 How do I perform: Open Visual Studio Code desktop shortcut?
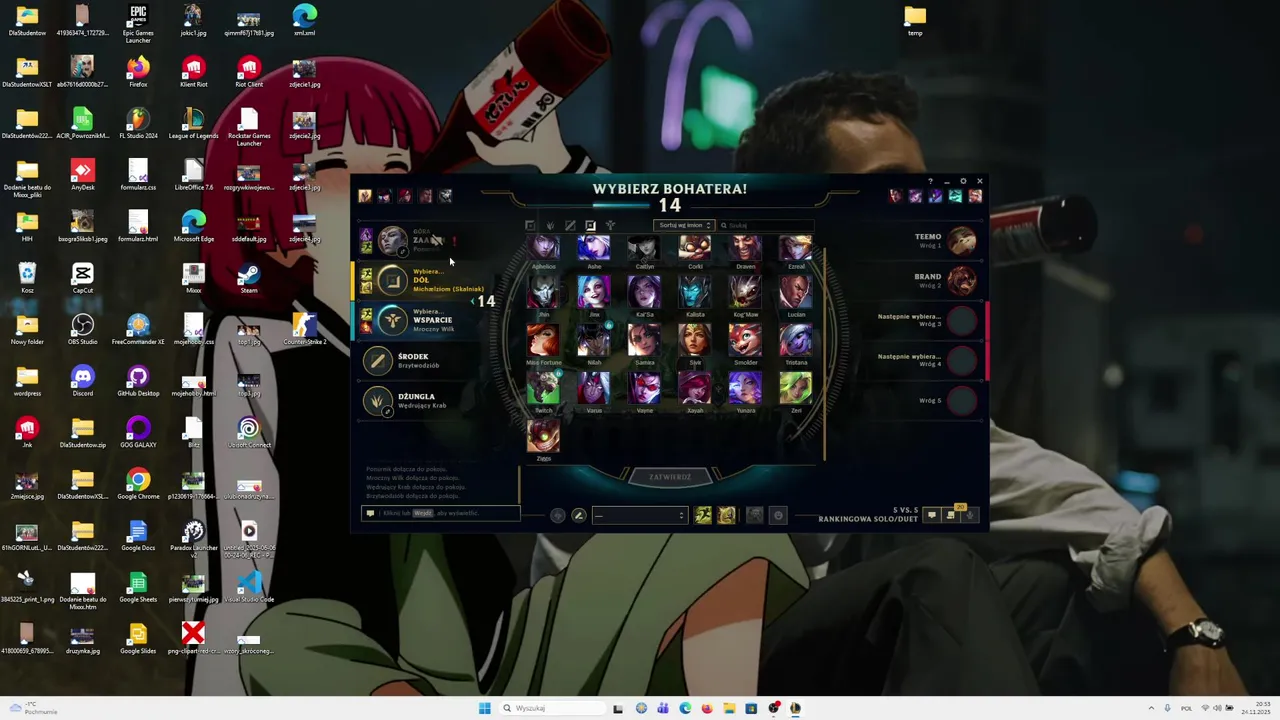[x=248, y=588]
